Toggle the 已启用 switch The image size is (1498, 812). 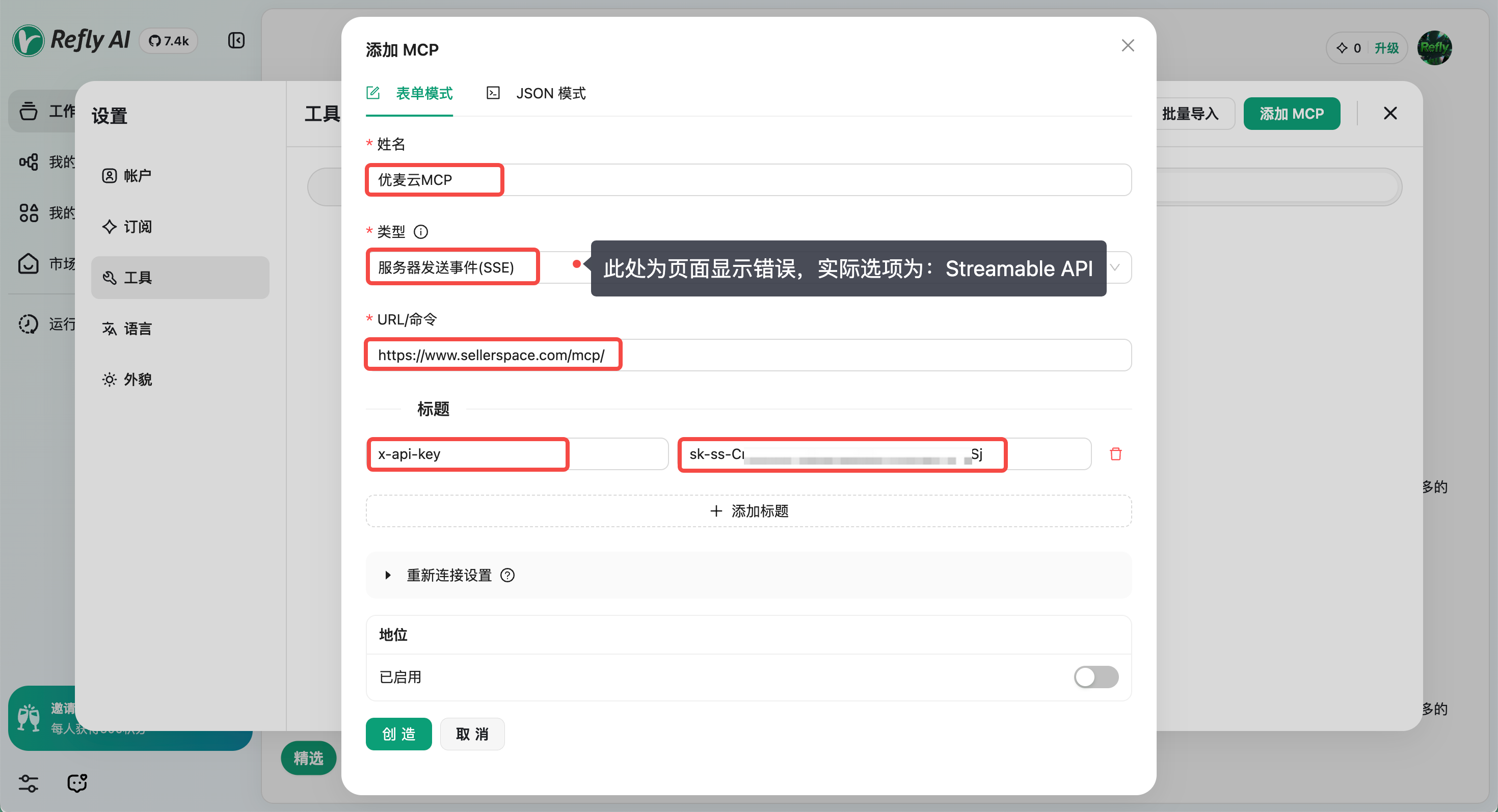click(1095, 677)
